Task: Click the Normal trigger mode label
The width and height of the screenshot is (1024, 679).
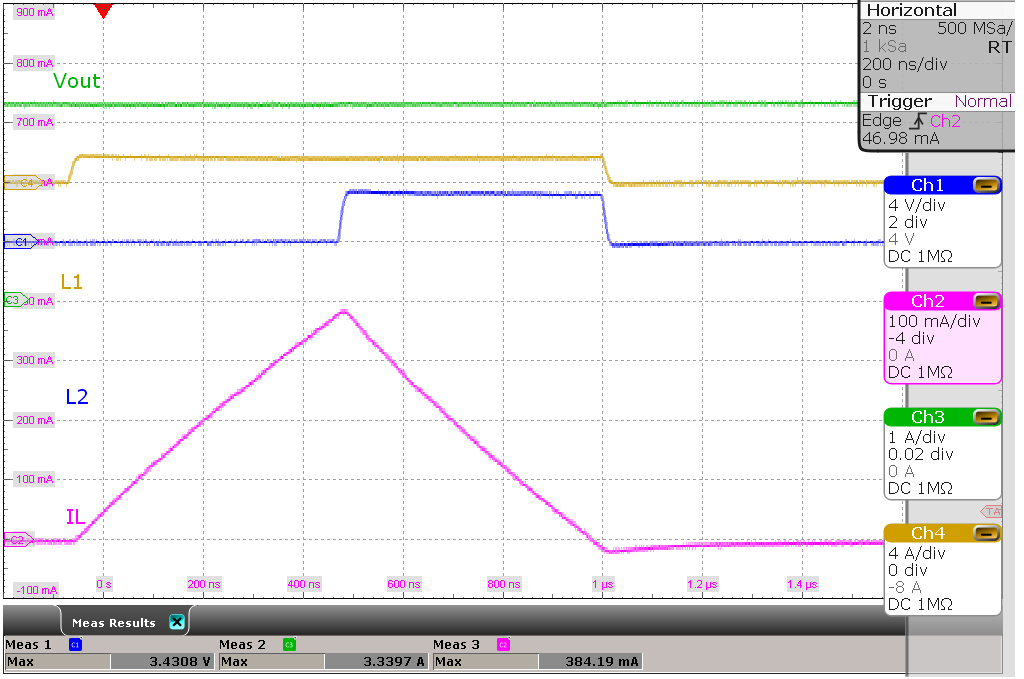Action: pos(982,101)
